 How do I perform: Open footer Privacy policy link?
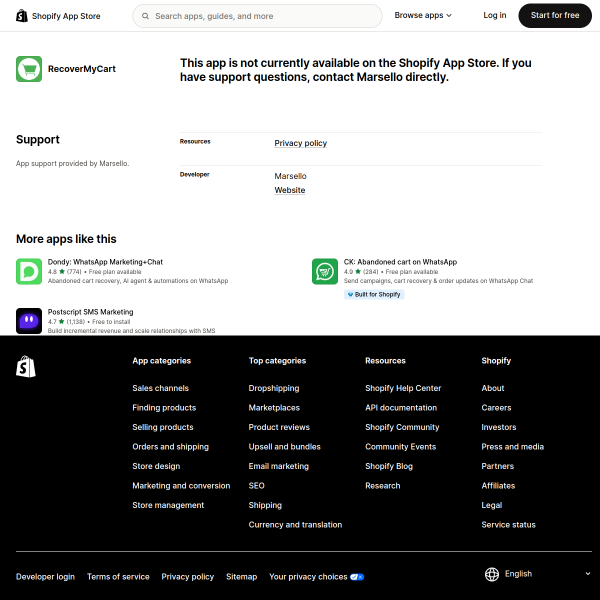click(188, 577)
